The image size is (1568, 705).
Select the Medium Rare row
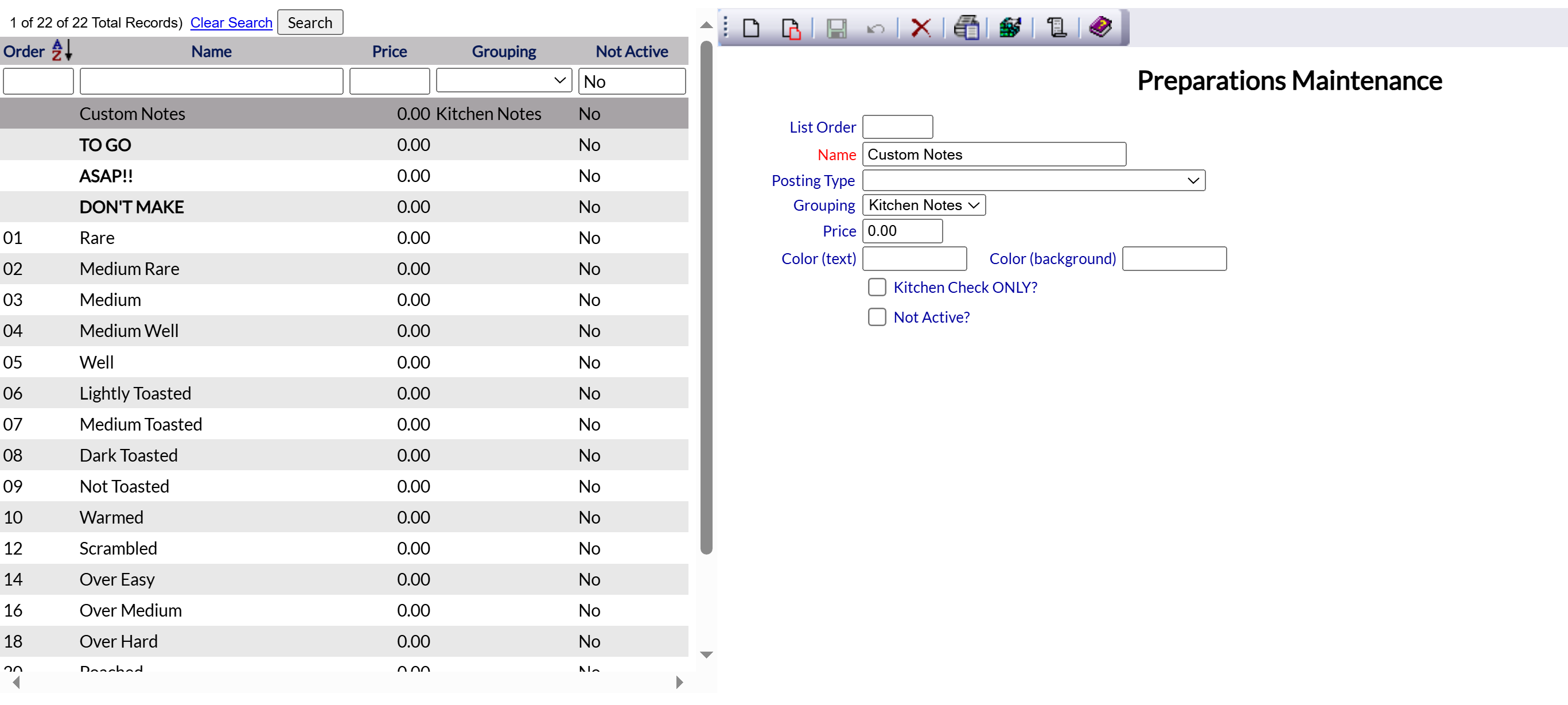click(x=344, y=269)
